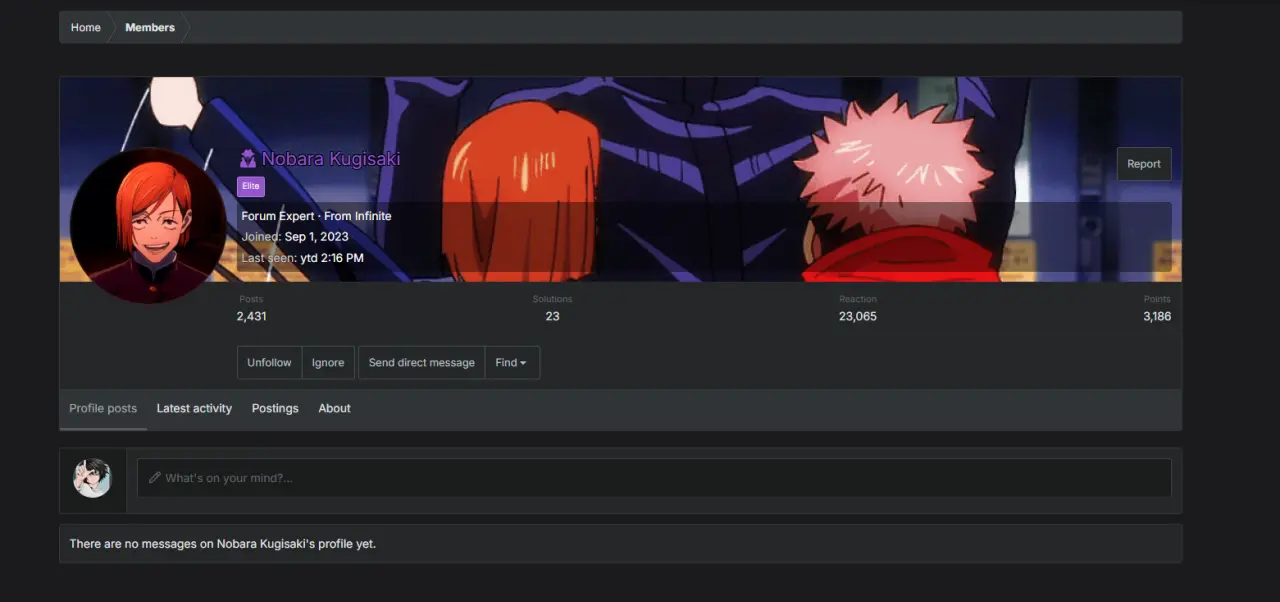Click the Elite user badge
Screen dimensions: 1280x602
pos(251,186)
